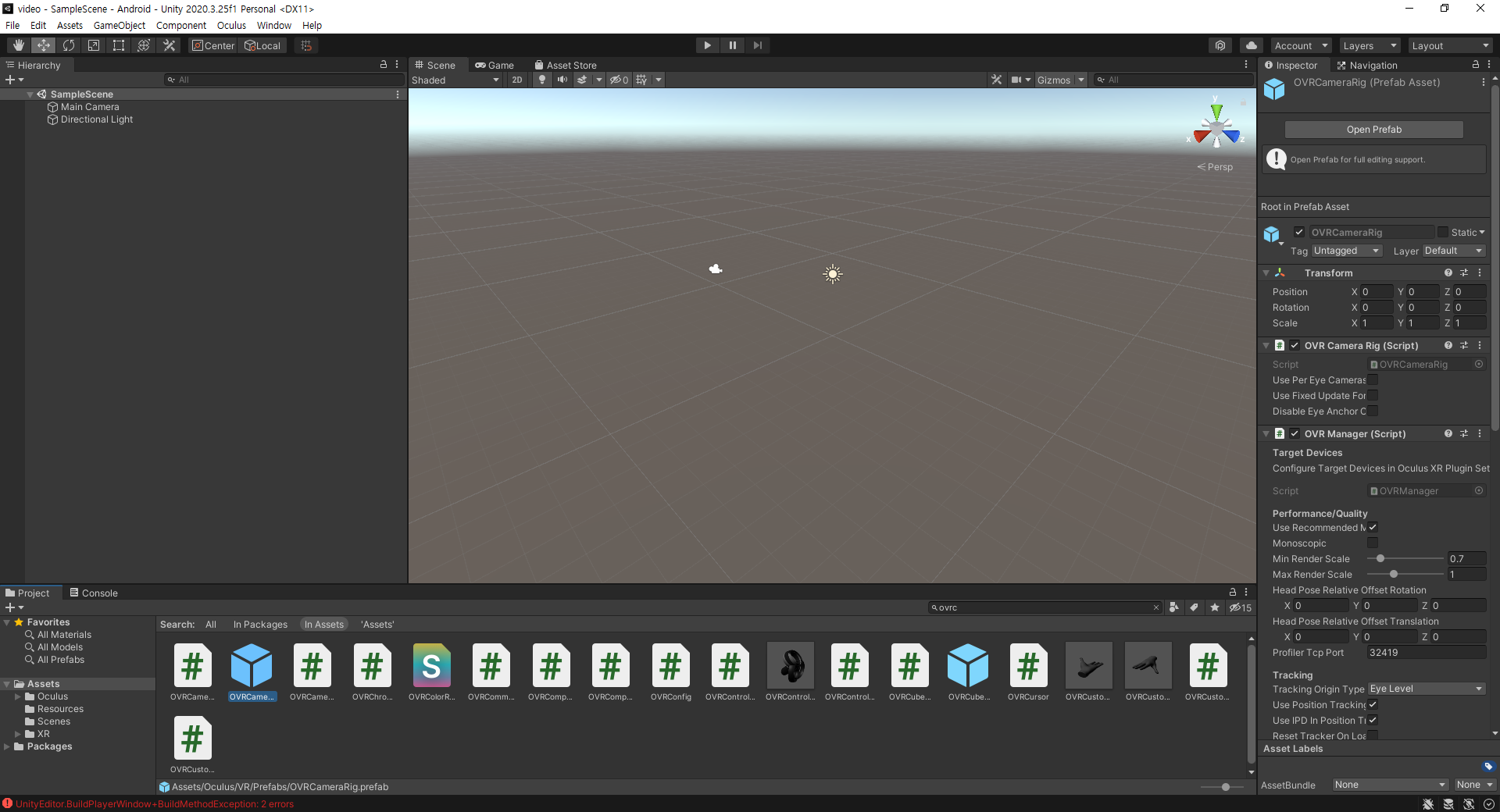This screenshot has width=1500, height=812.
Task: Open Shaded draw mode dropdown
Action: pyautogui.click(x=455, y=80)
